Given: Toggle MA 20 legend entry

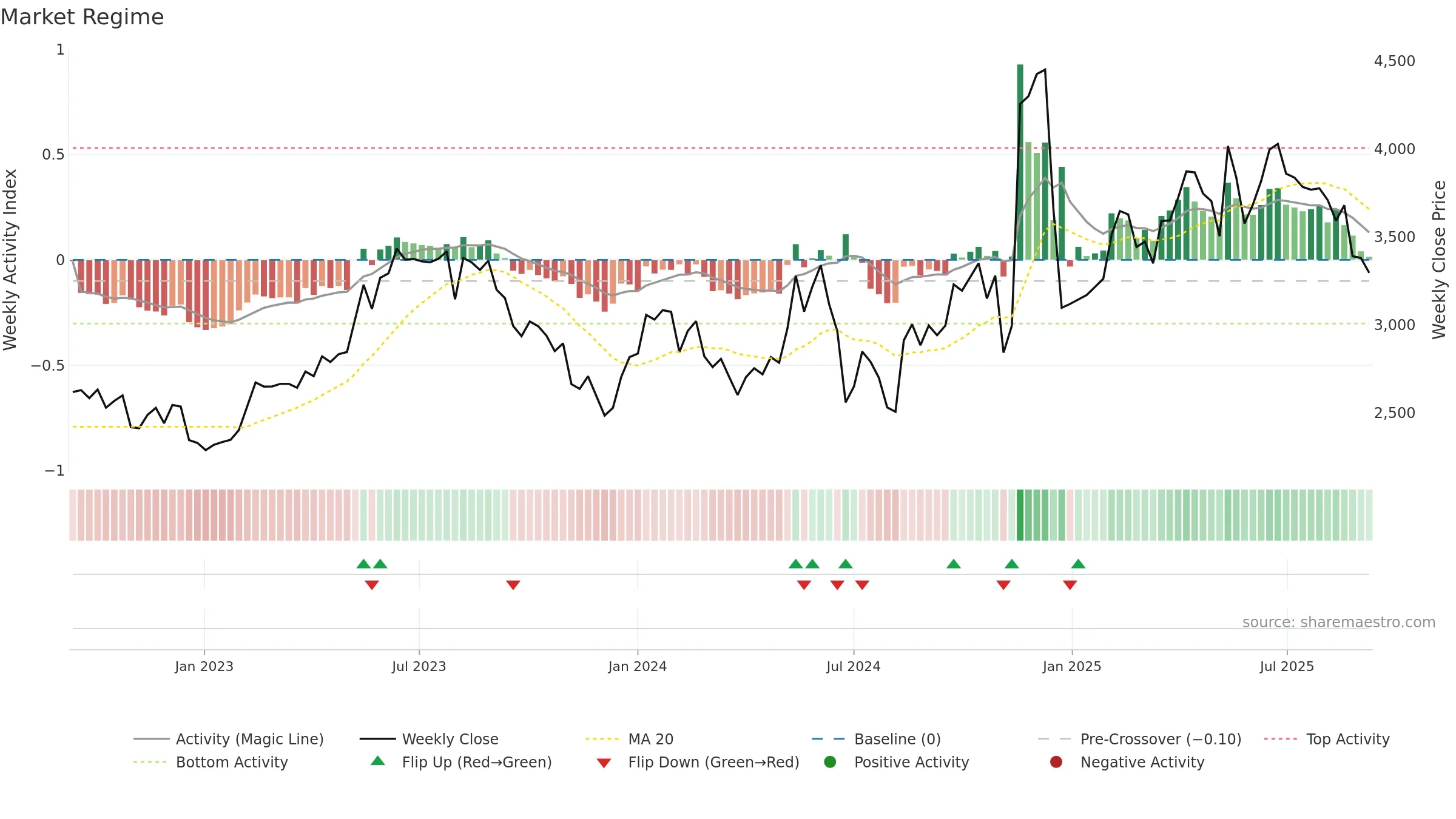Looking at the screenshot, I should pos(630,739).
